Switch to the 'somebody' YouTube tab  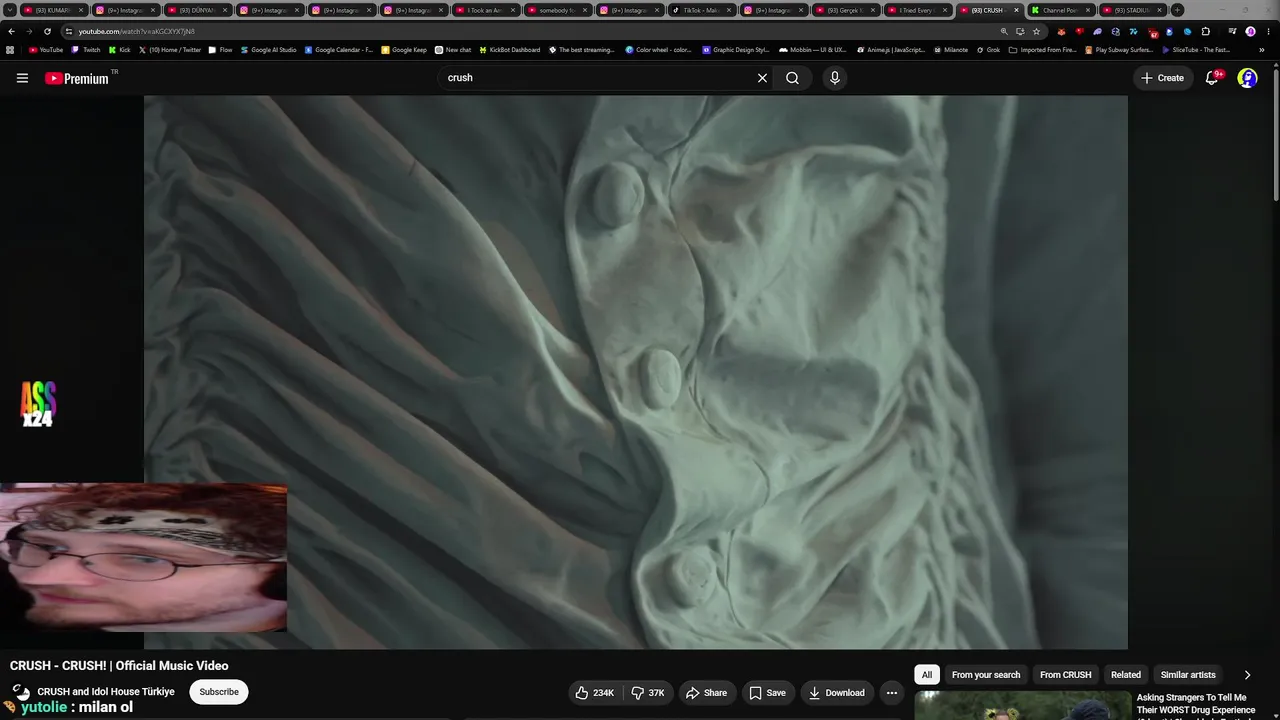click(x=557, y=10)
